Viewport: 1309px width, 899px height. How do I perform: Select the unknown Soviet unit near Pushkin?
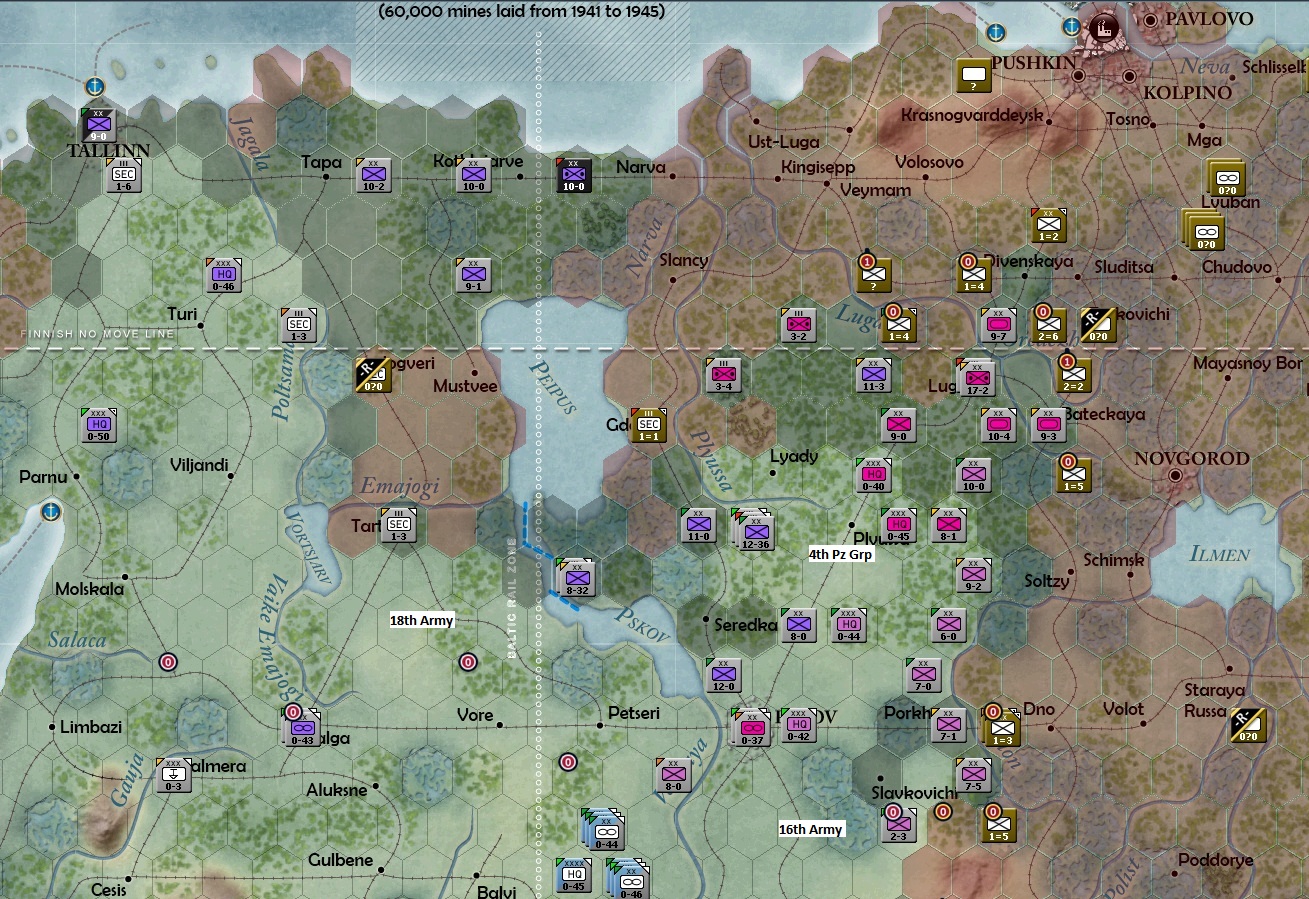pyautogui.click(x=973, y=75)
